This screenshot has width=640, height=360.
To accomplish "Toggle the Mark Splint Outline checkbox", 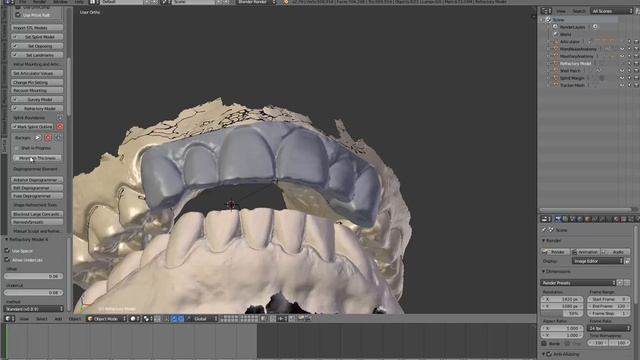I will pyautogui.click(x=15, y=127).
